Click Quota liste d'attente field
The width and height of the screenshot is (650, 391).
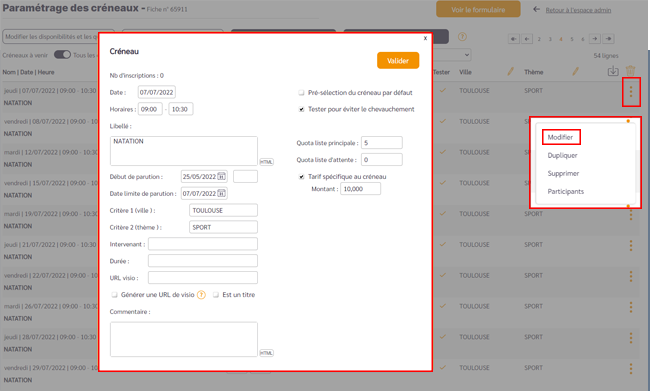tap(382, 160)
